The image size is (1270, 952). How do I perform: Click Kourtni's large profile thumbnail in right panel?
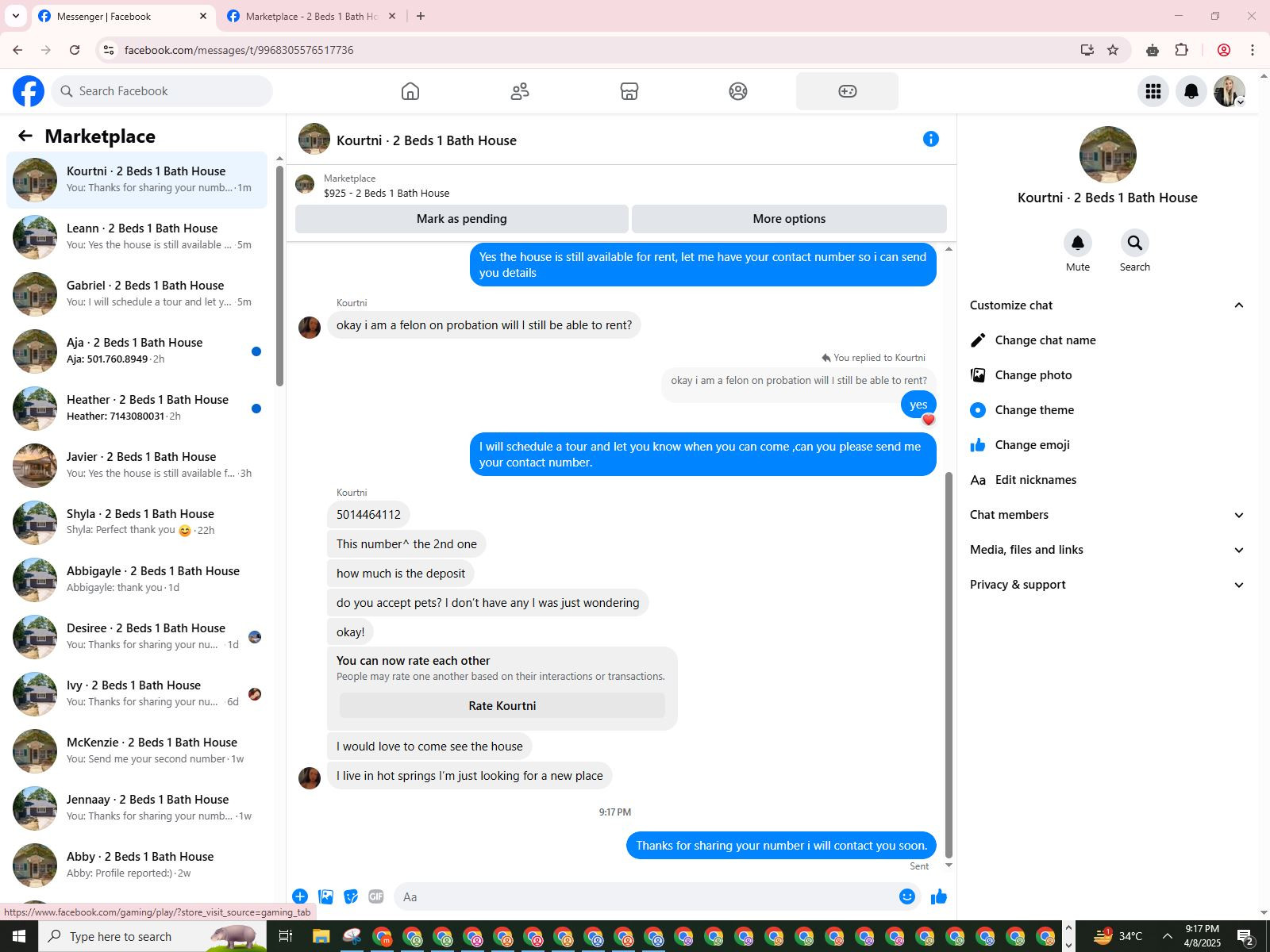1108,155
